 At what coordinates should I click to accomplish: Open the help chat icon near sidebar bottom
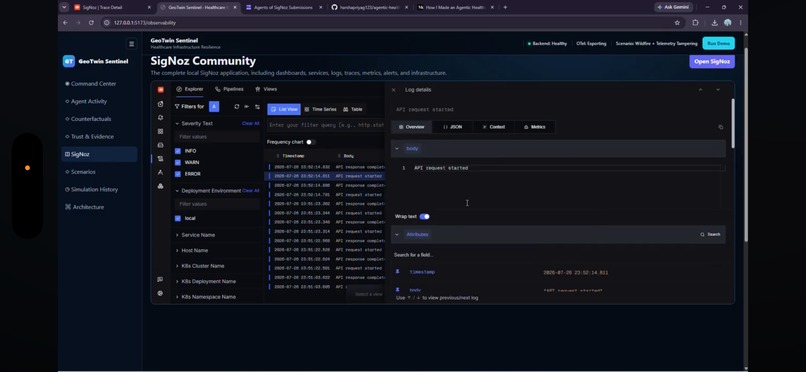click(x=160, y=280)
